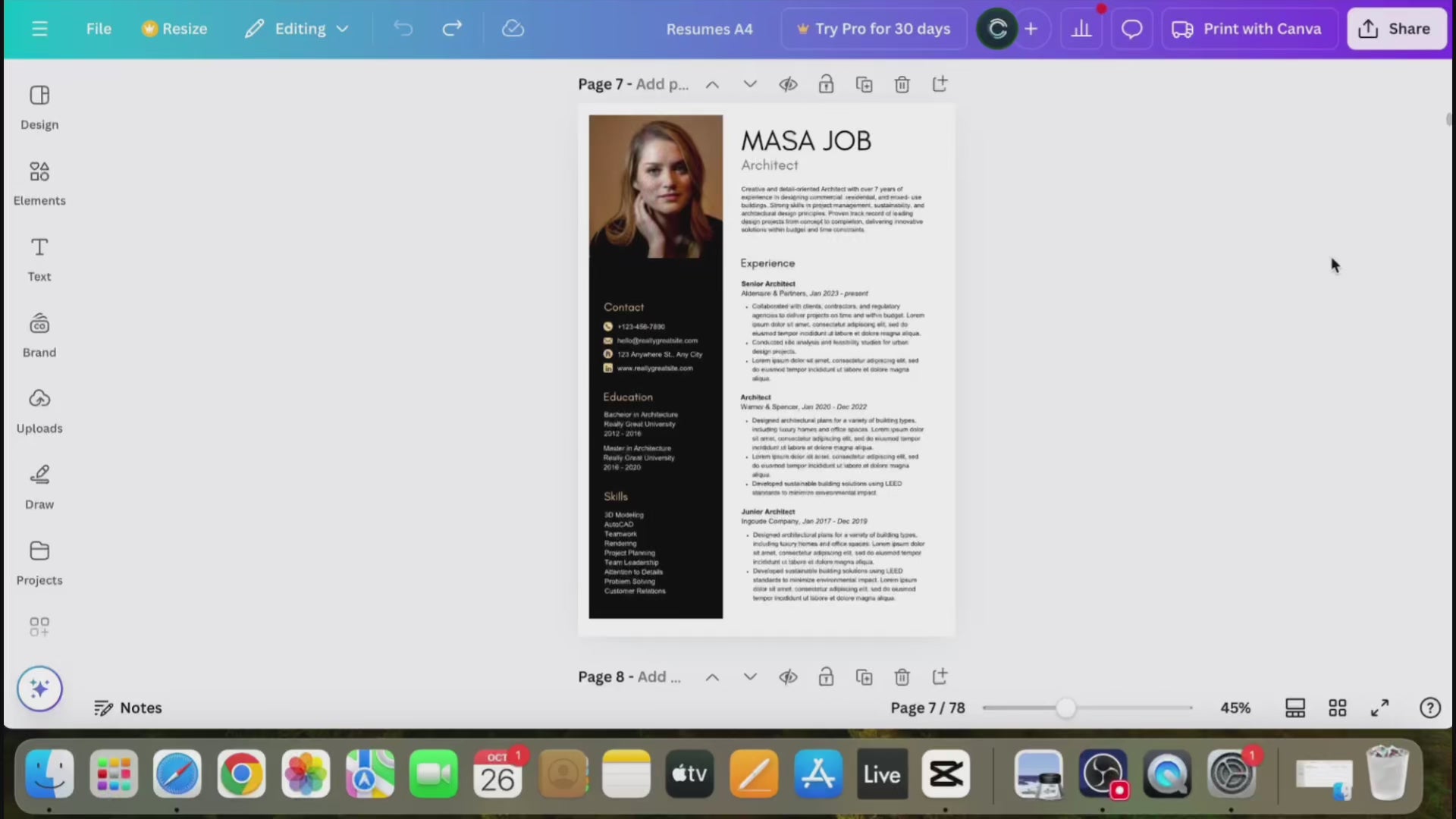Open Finder from the dock
The width and height of the screenshot is (1456, 819).
49,774
